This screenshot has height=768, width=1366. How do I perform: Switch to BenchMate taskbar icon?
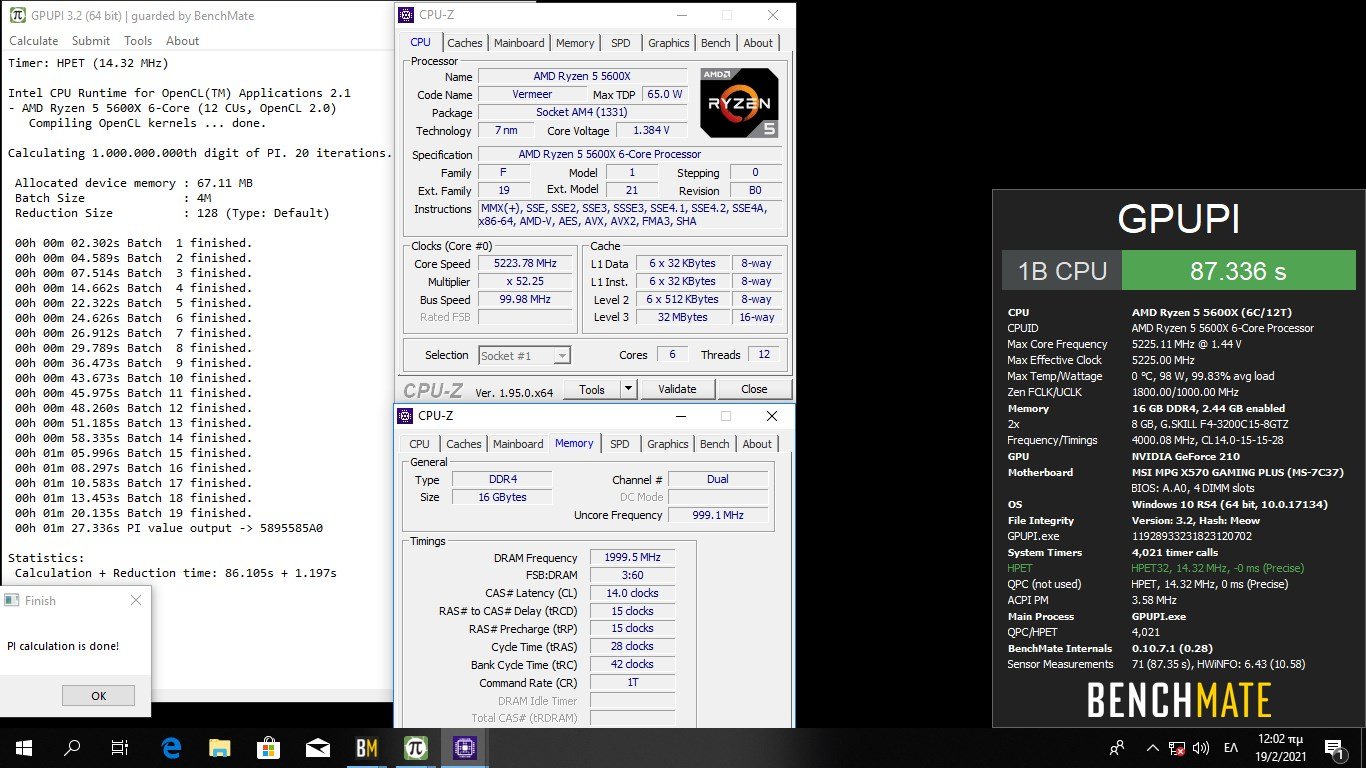point(367,748)
